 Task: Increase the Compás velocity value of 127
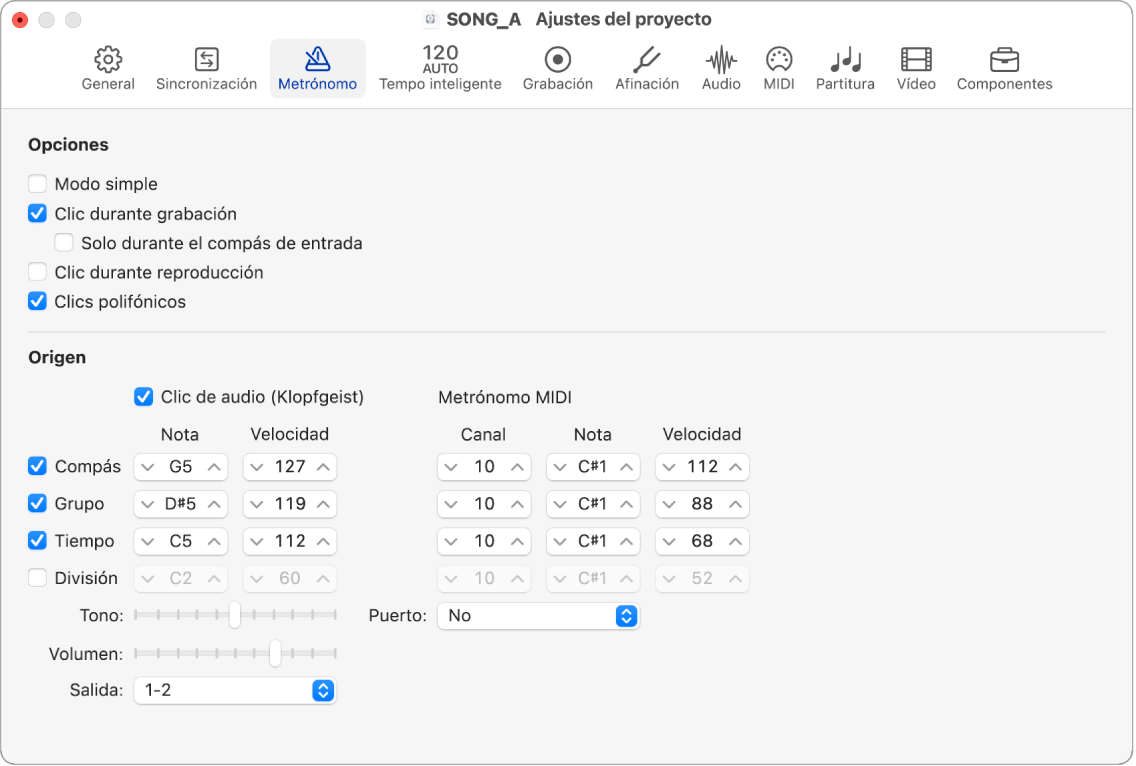[324, 467]
